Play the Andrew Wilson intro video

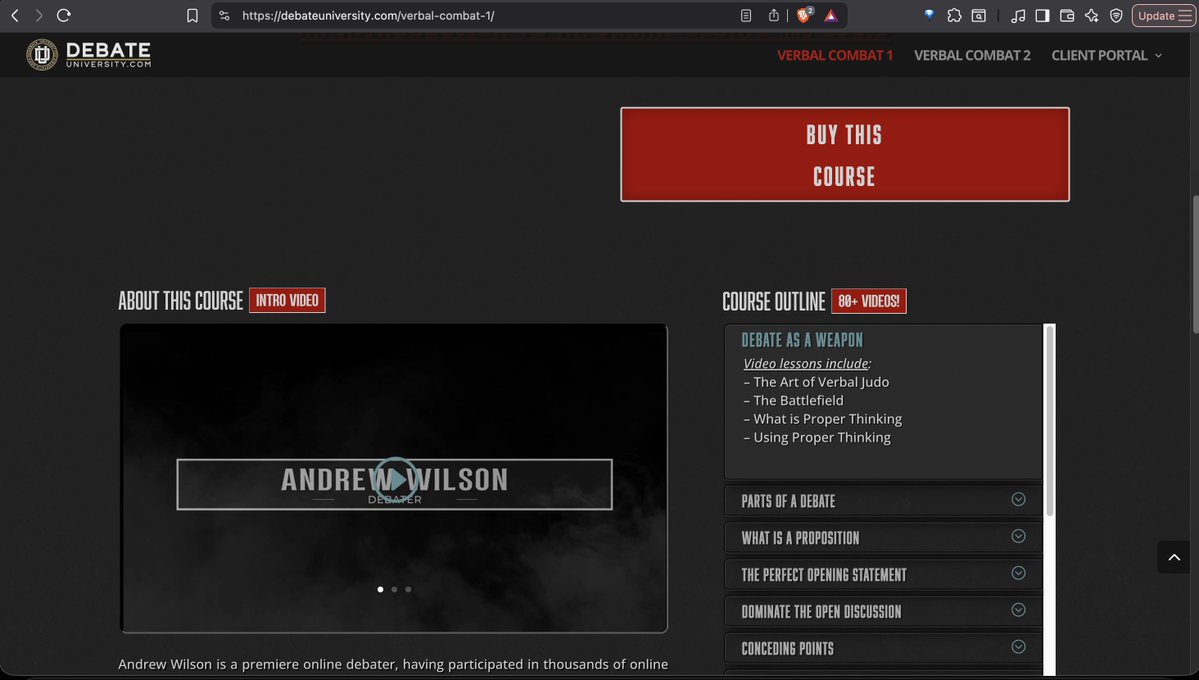coord(395,480)
